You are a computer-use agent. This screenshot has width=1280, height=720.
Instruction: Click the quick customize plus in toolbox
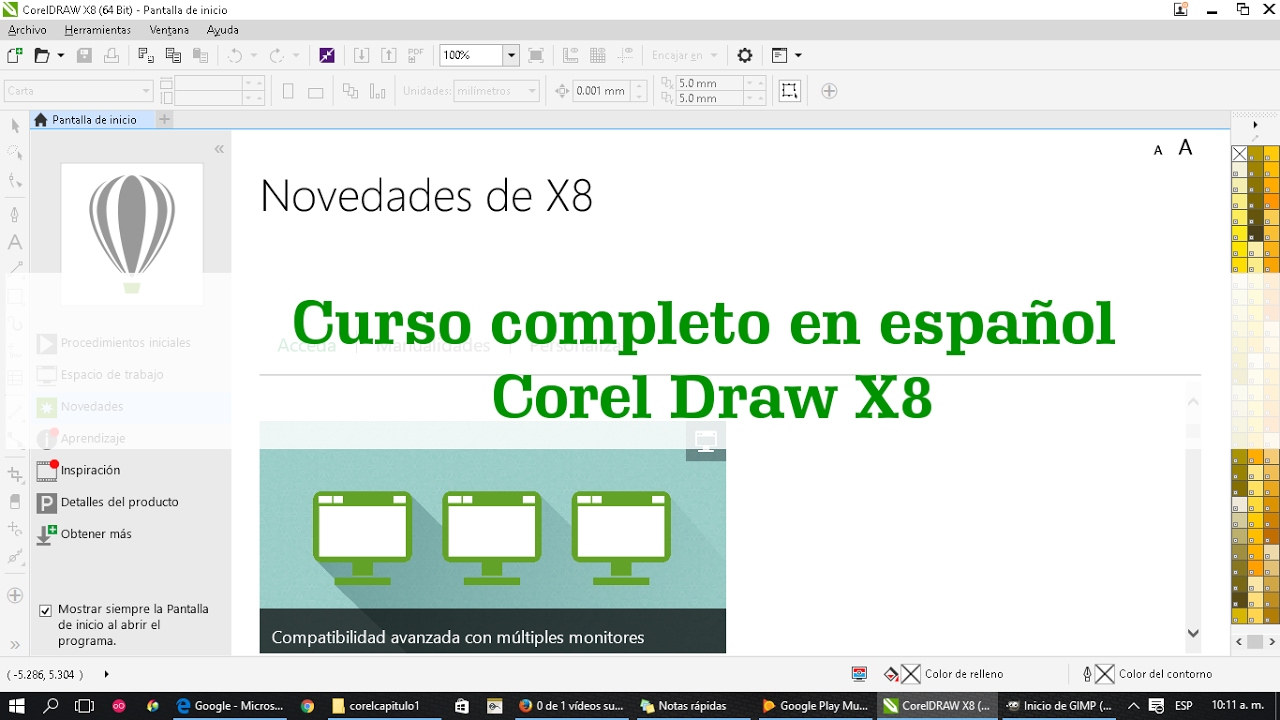click(15, 596)
